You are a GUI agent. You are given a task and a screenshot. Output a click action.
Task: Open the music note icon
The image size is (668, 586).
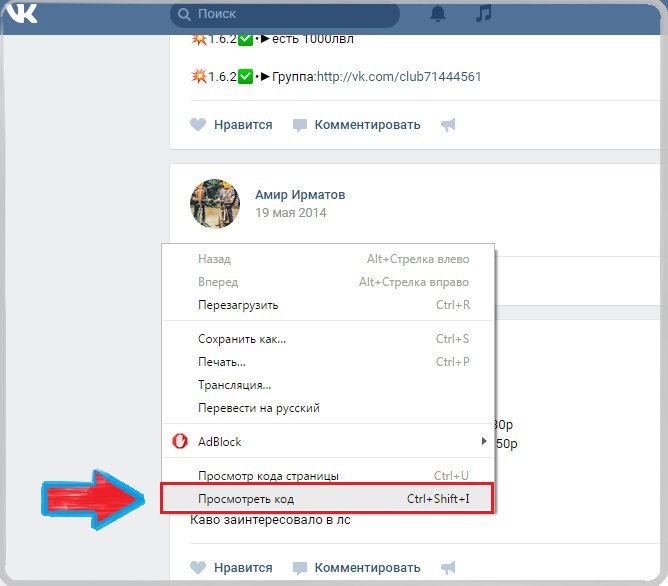click(x=484, y=13)
